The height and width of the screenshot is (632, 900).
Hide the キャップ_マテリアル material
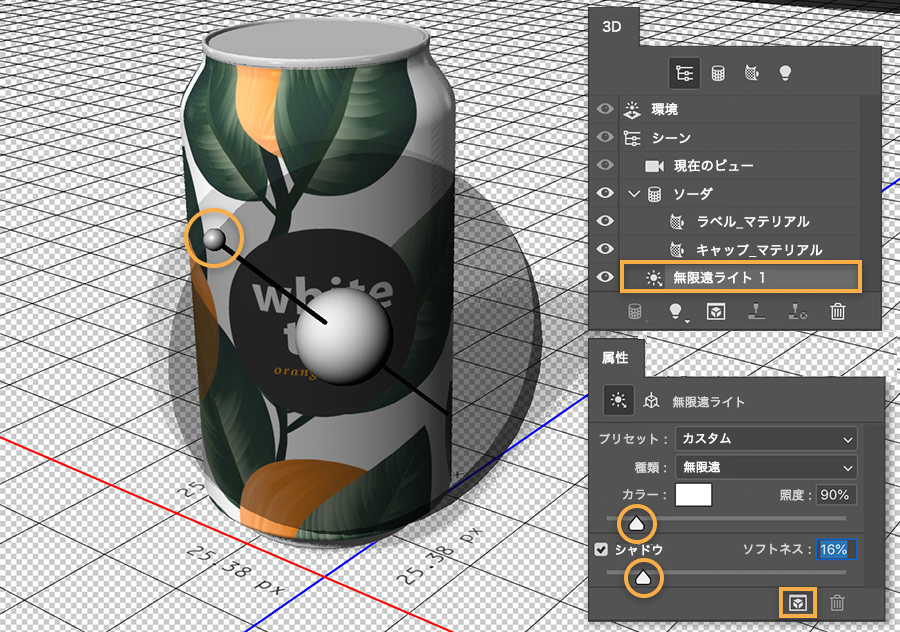604,249
